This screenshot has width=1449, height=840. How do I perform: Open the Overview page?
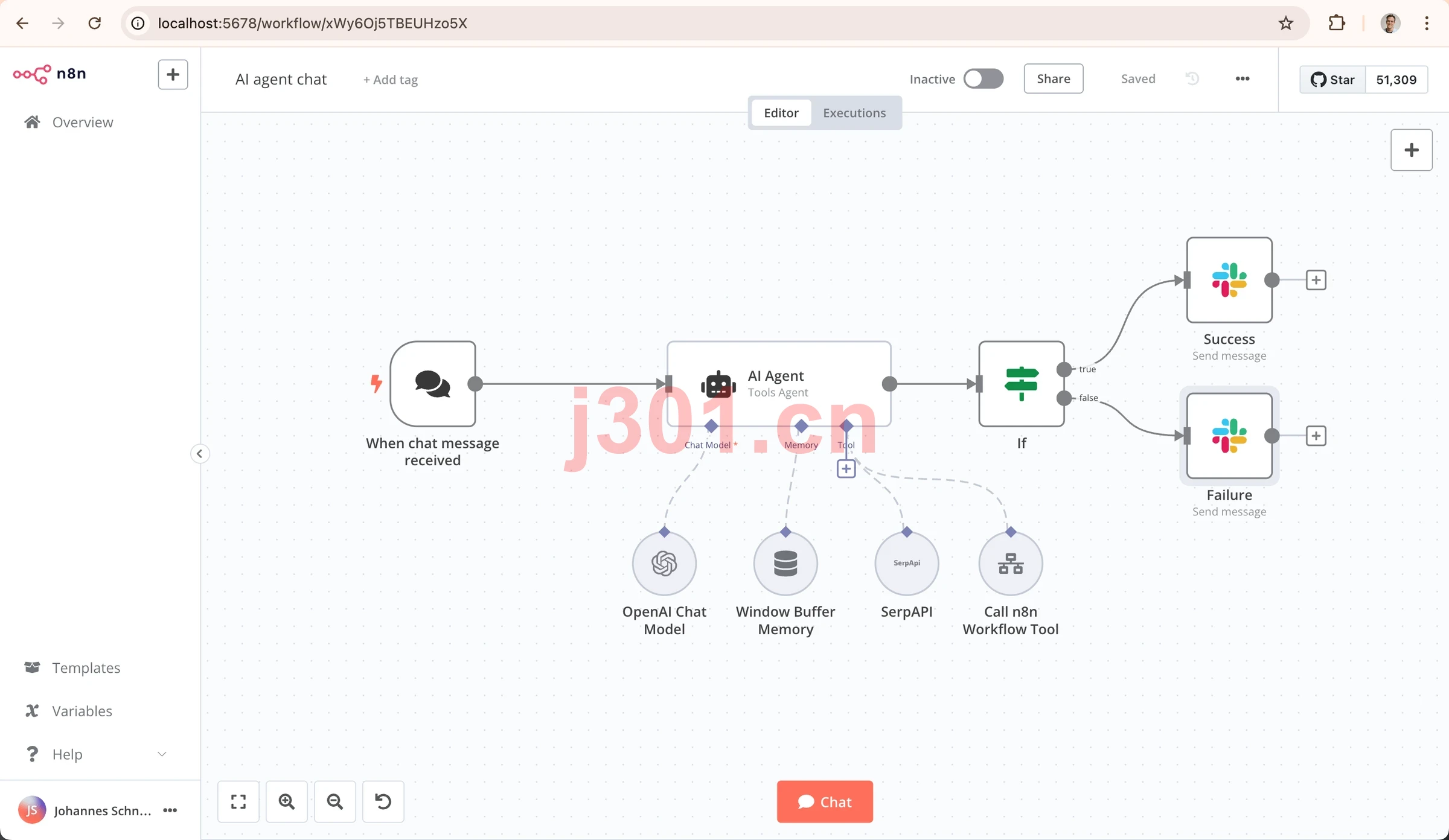point(83,122)
